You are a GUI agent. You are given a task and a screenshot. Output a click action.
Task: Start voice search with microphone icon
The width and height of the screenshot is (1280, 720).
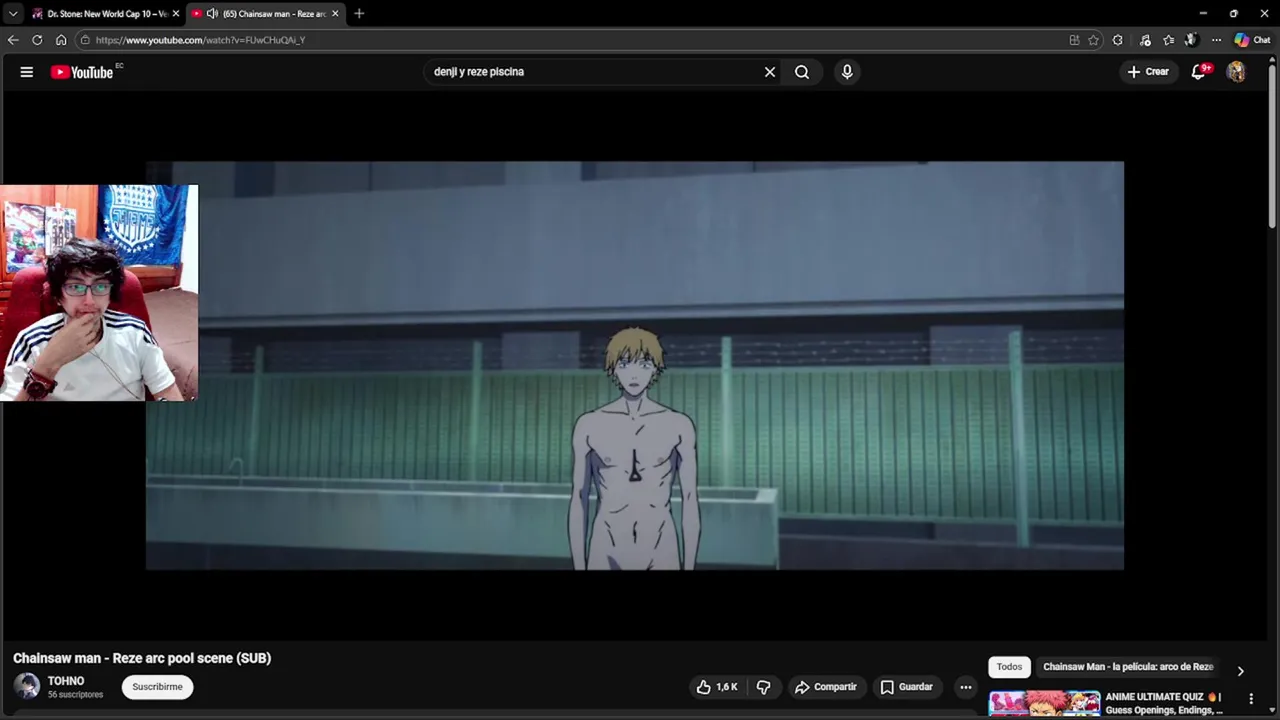point(847,72)
